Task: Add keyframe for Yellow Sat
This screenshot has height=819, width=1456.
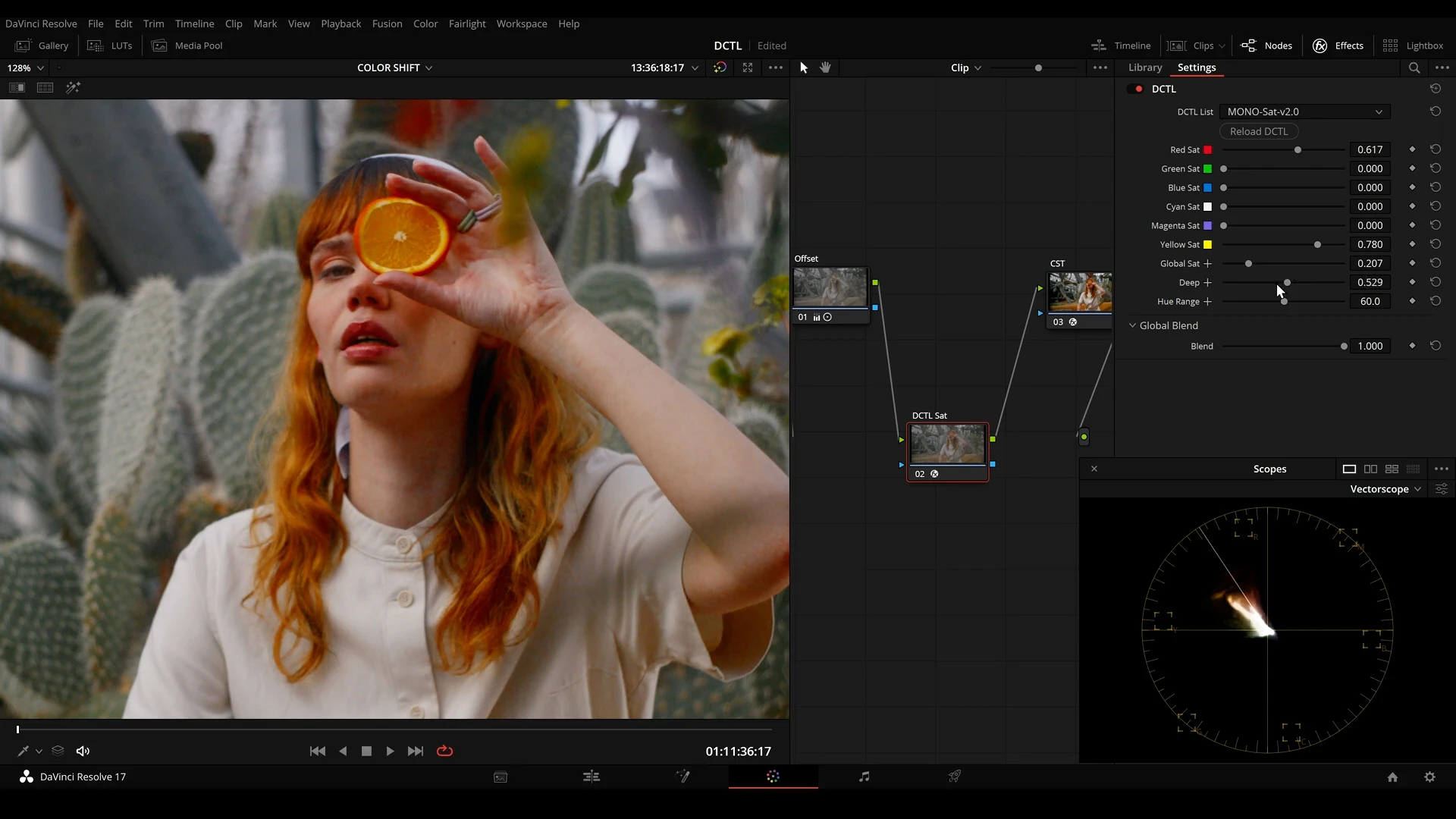Action: (x=1412, y=244)
